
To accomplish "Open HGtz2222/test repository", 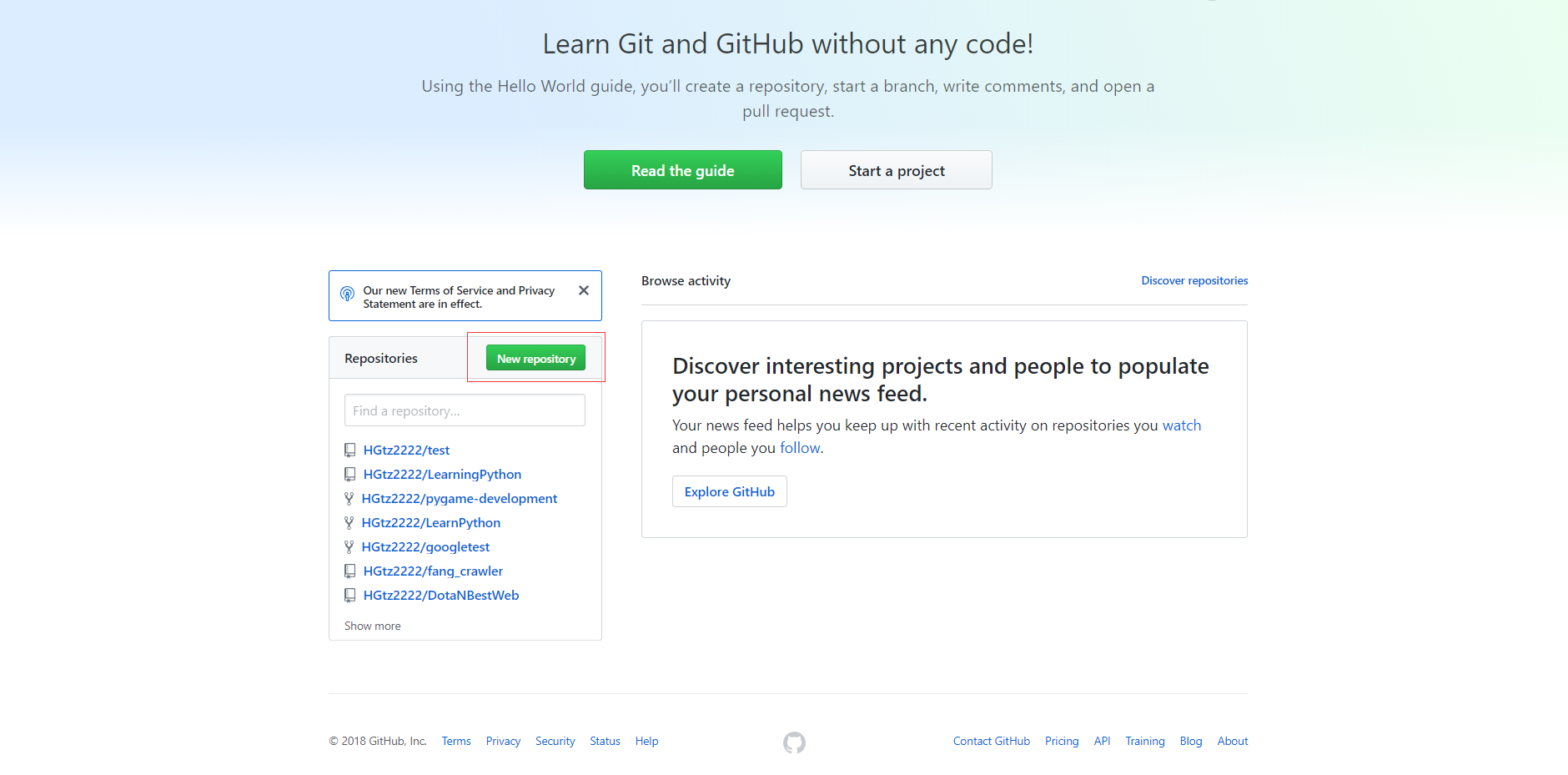I will tap(406, 450).
